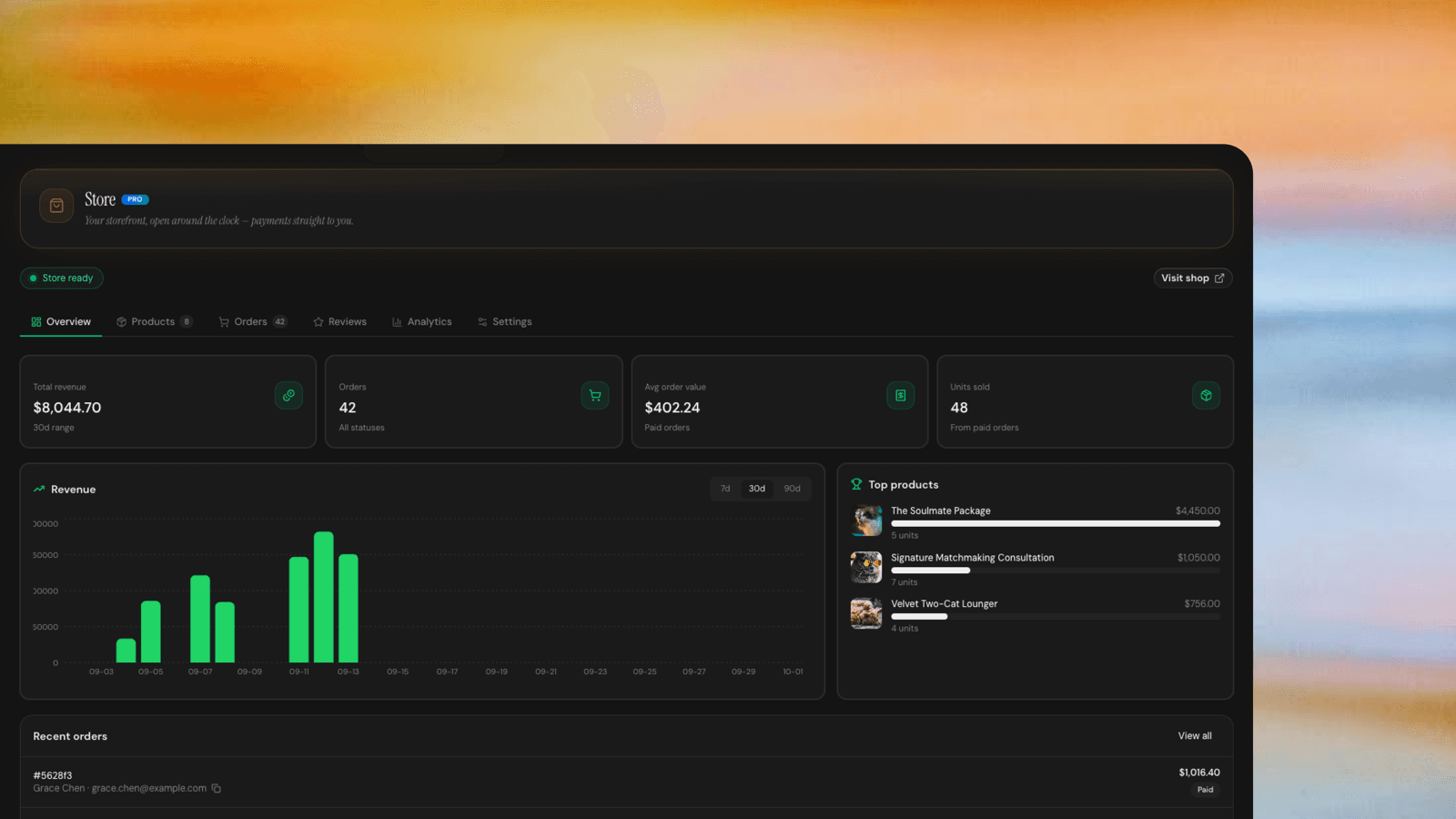Open shop via Visit shop button
This screenshot has width=1456, height=819.
(1192, 278)
